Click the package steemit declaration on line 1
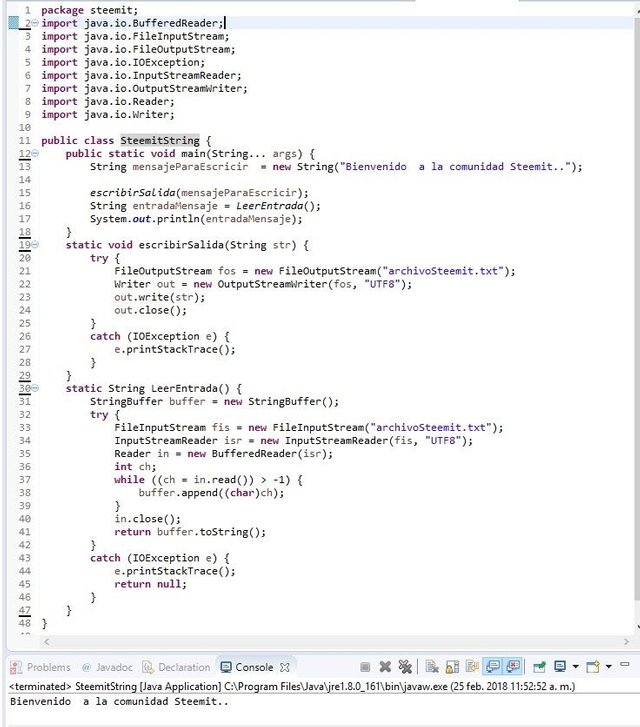This screenshot has height=727, width=640. click(x=90, y=10)
